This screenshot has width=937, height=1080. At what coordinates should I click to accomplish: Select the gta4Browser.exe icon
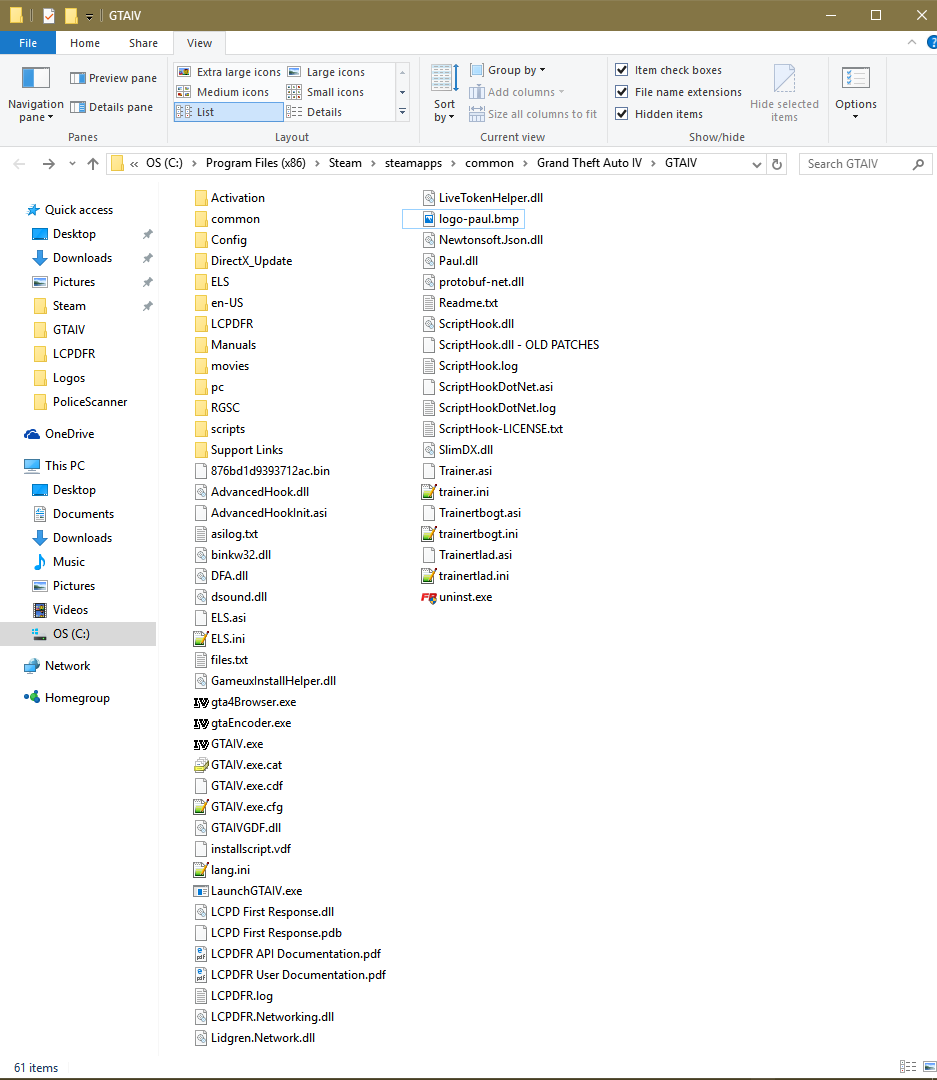(200, 702)
